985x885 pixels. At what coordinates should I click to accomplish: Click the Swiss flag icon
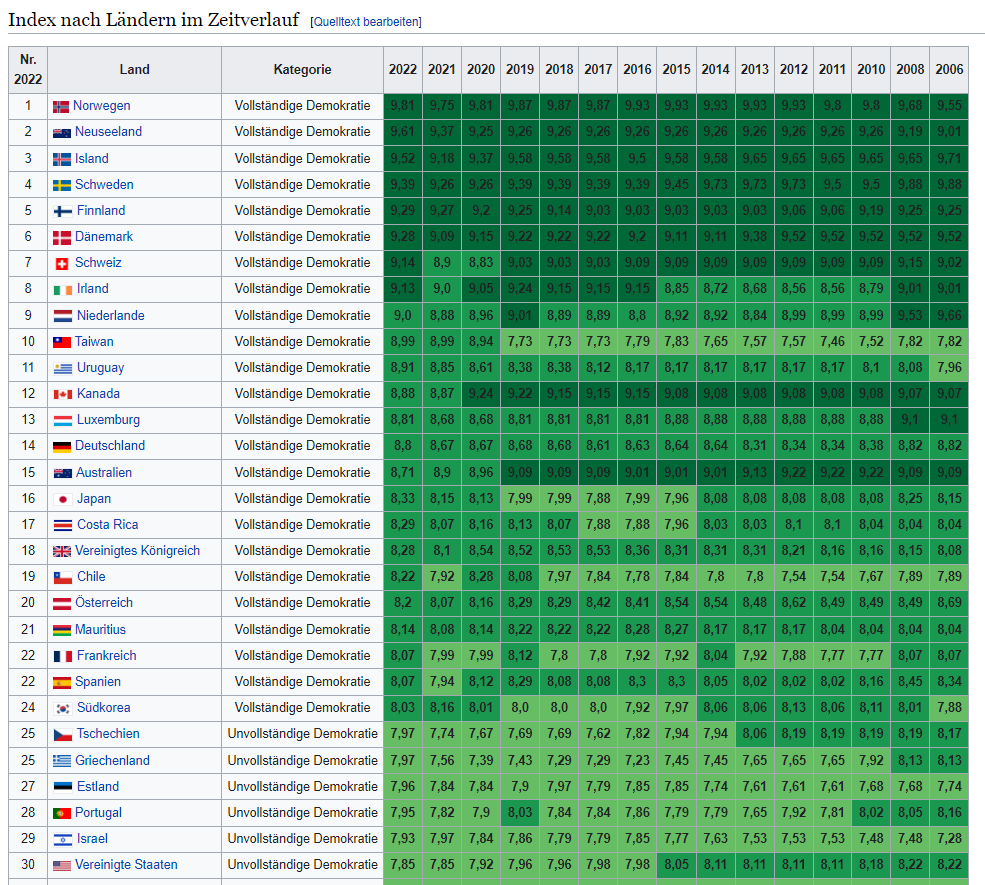[x=62, y=264]
